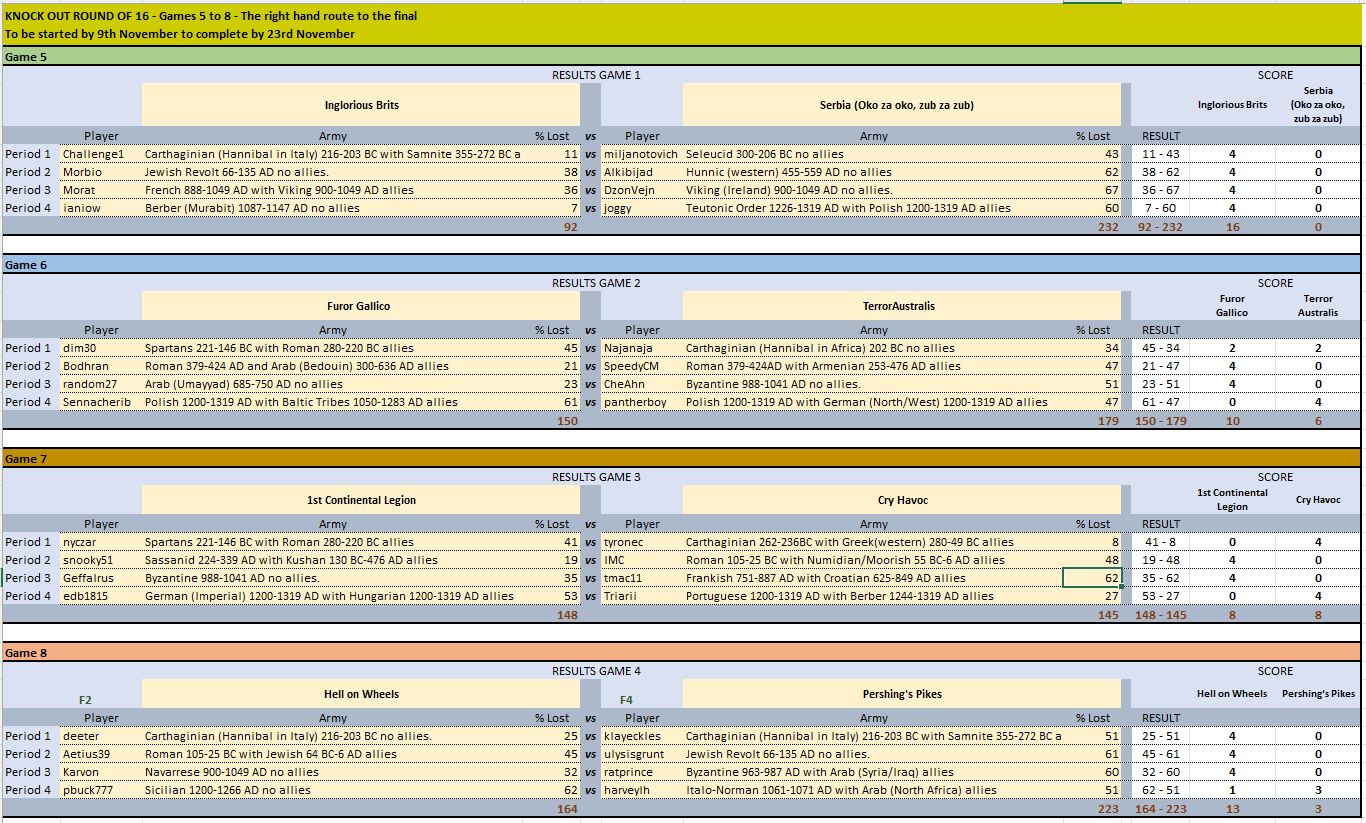This screenshot has height=823, width=1366.
Task: Select player cell deeter
Action: 101,736
